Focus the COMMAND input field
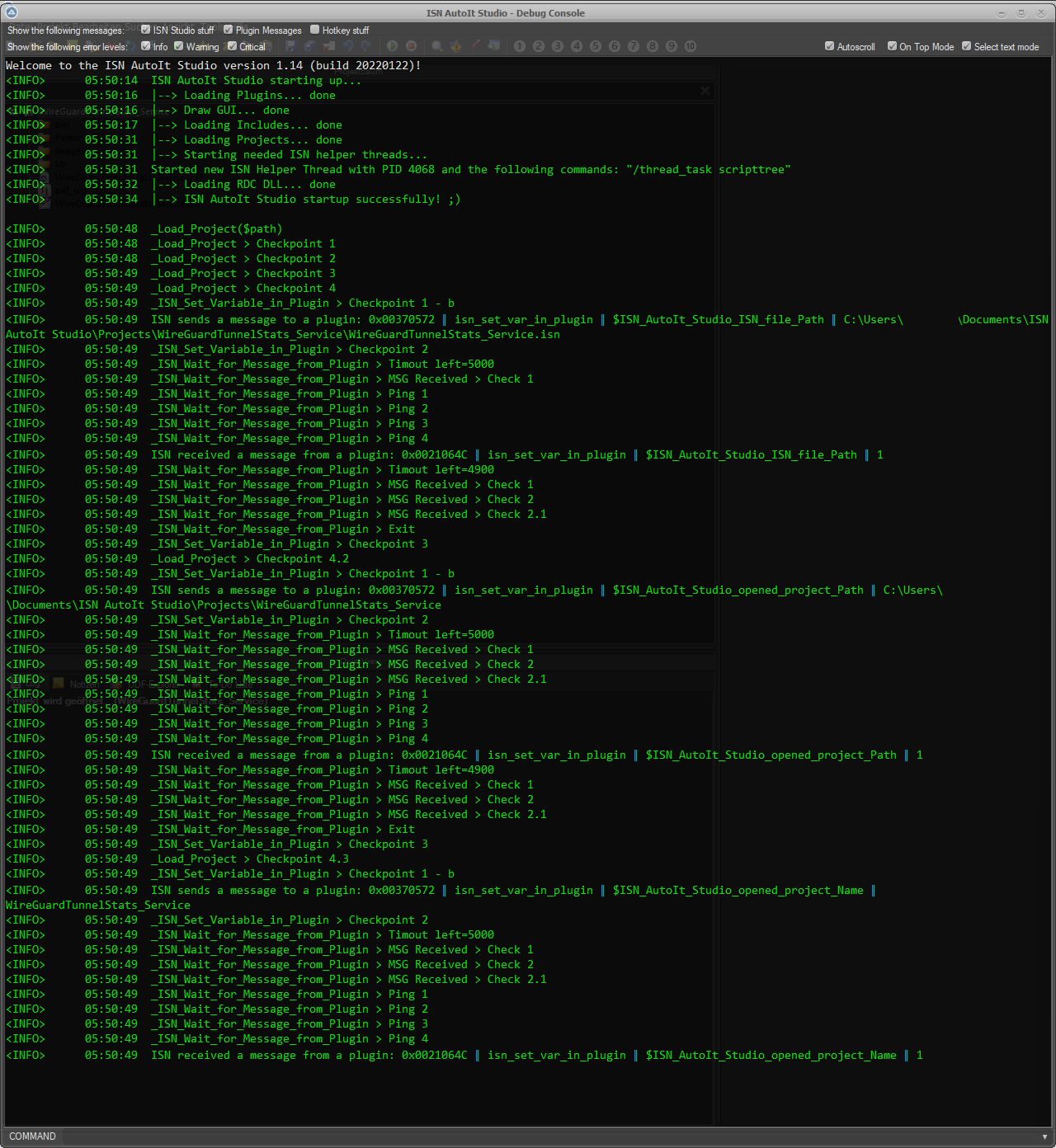Image resolution: width=1056 pixels, height=1148 pixels. click(x=550, y=1136)
